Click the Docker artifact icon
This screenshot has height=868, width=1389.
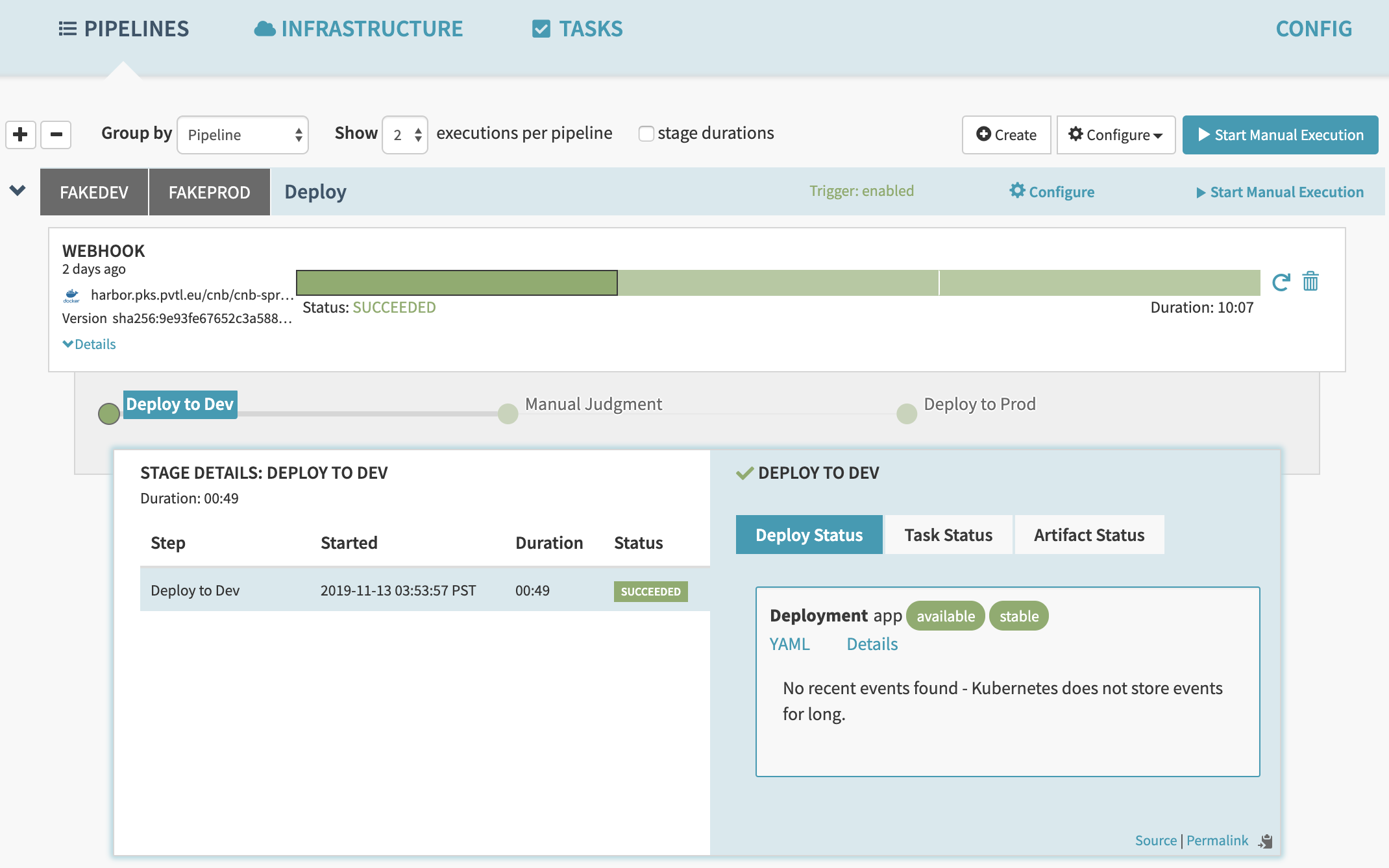71,296
